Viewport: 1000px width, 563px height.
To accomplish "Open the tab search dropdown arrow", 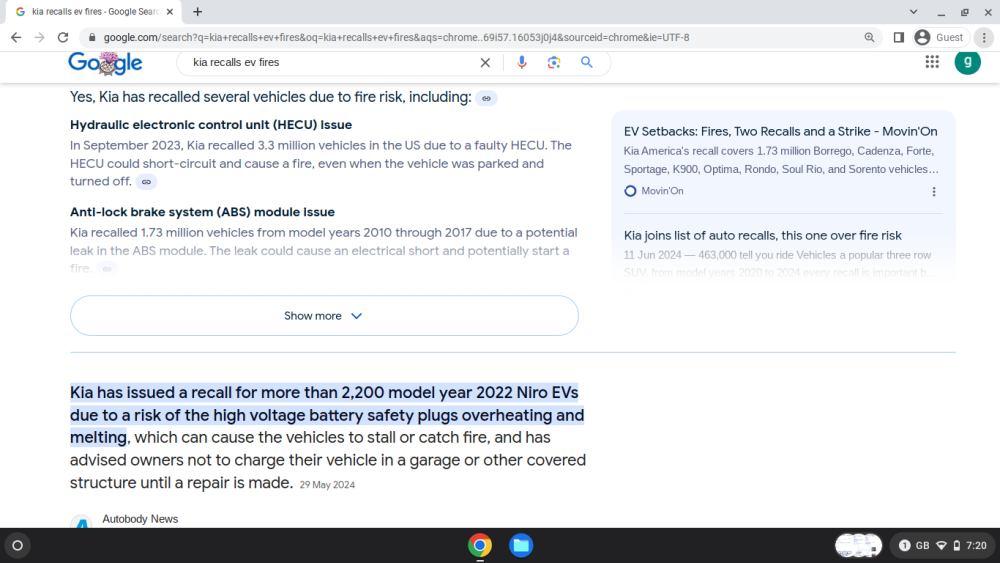I will [x=913, y=11].
